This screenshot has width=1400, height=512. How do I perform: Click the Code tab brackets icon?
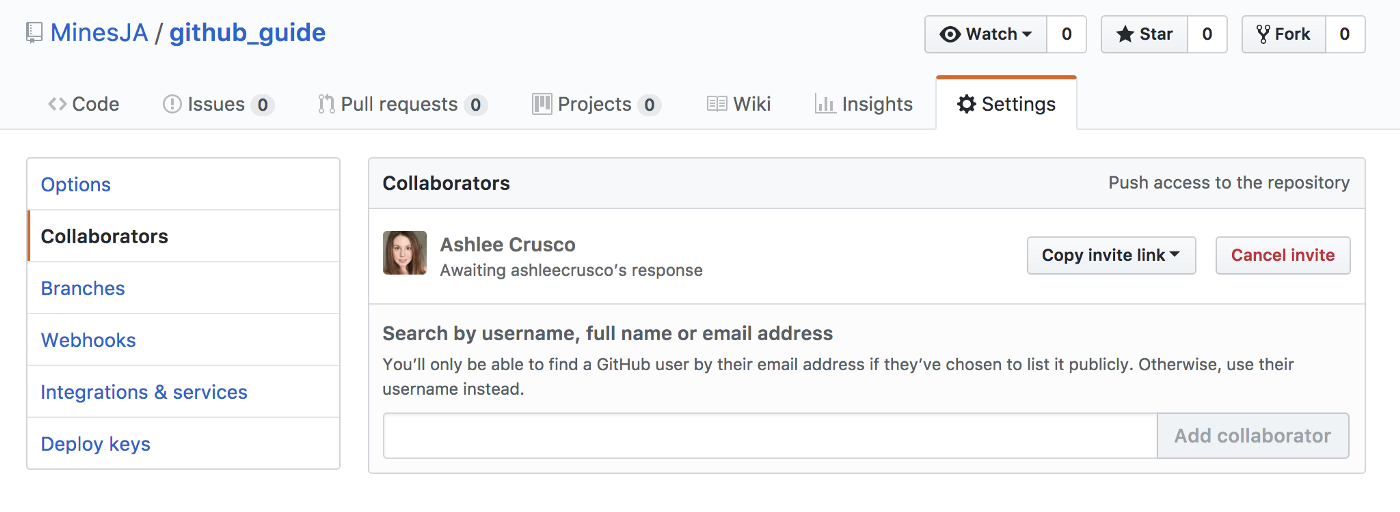(57, 104)
